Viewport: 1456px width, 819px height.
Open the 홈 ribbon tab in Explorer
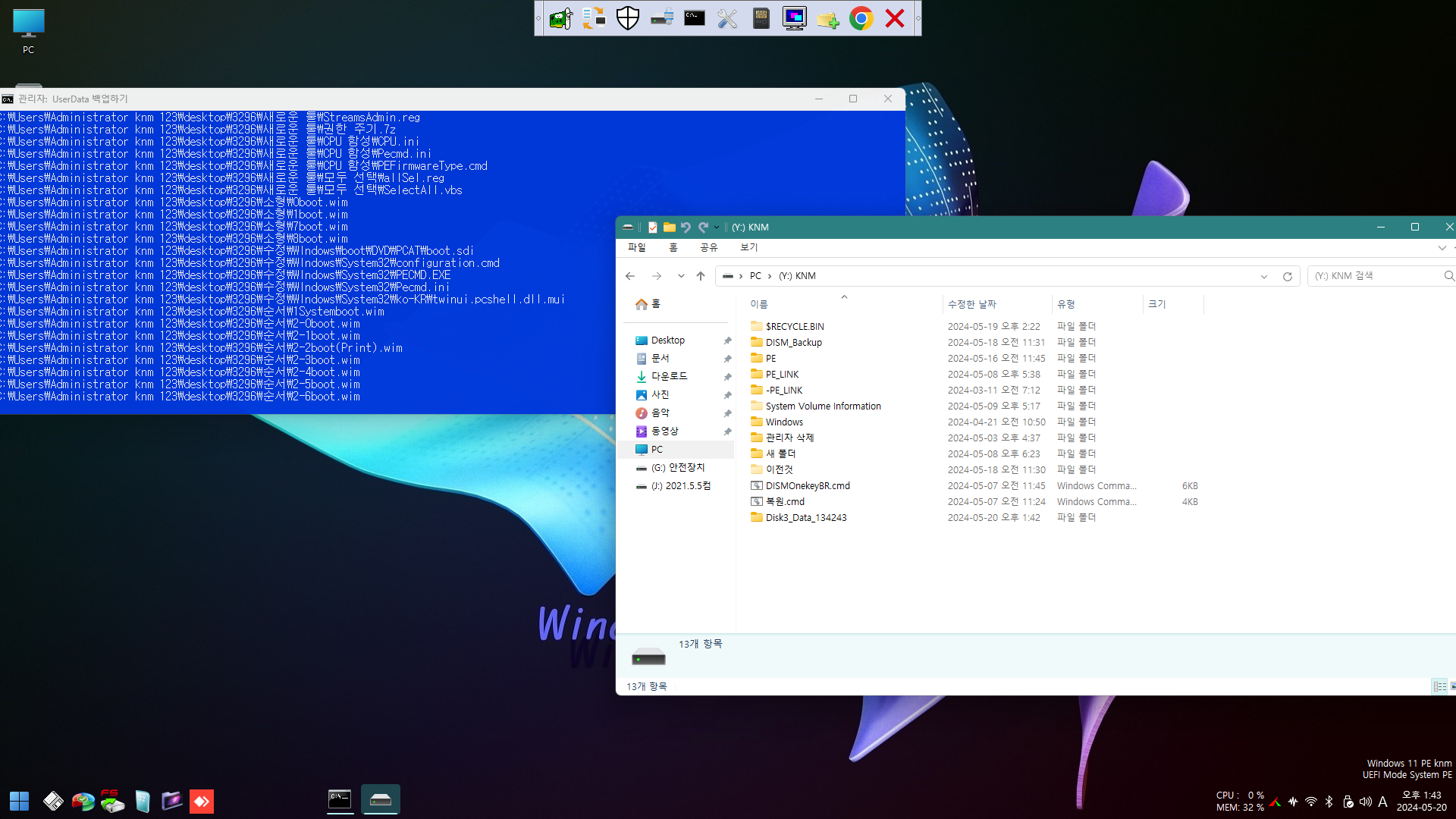[x=673, y=247]
